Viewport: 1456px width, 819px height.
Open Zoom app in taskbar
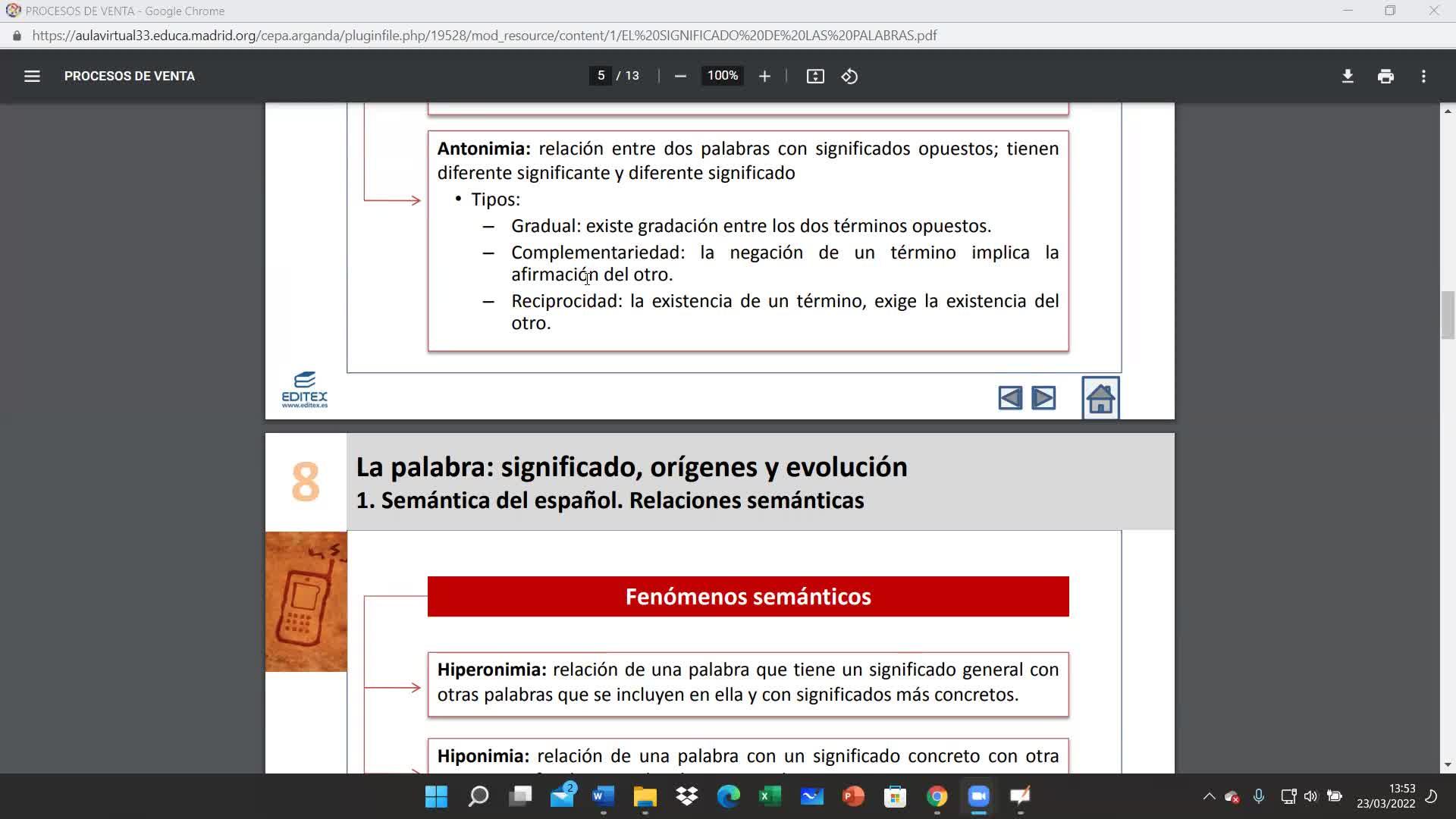pyautogui.click(x=978, y=796)
